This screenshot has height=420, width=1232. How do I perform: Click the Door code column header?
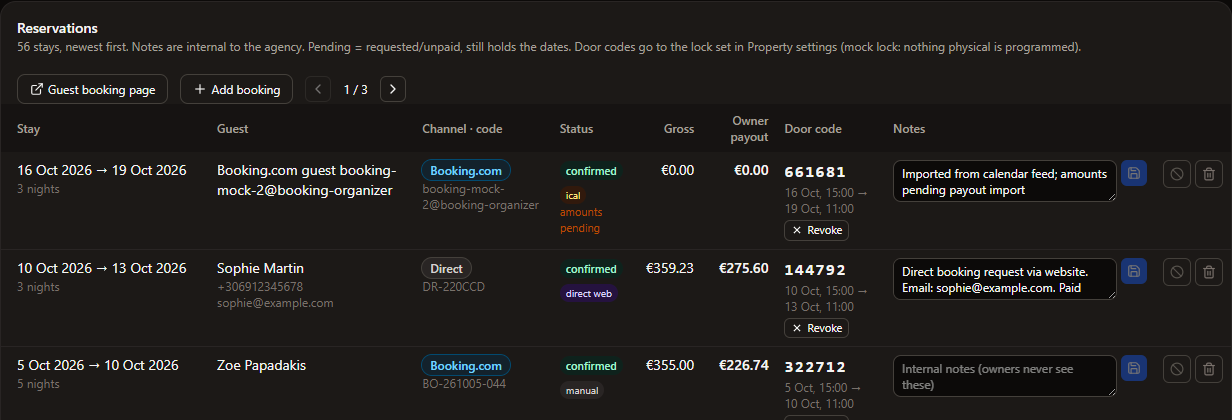813,129
